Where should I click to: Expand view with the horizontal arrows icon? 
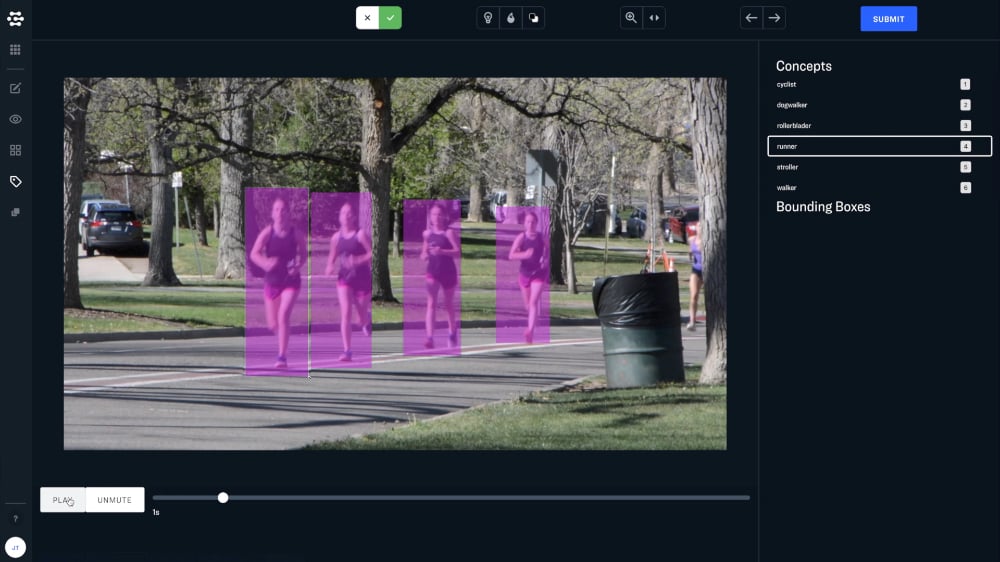(x=654, y=18)
